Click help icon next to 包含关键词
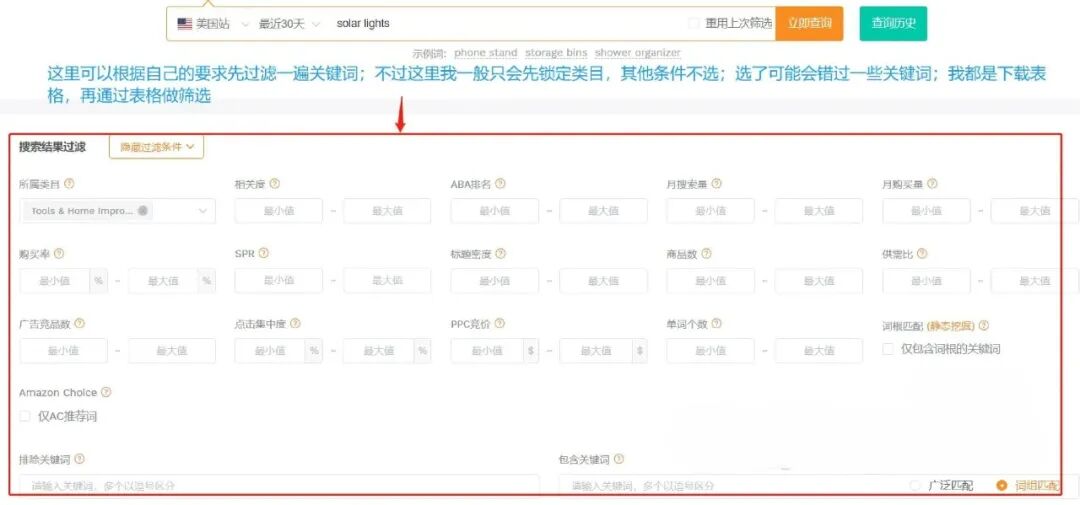 click(619, 459)
